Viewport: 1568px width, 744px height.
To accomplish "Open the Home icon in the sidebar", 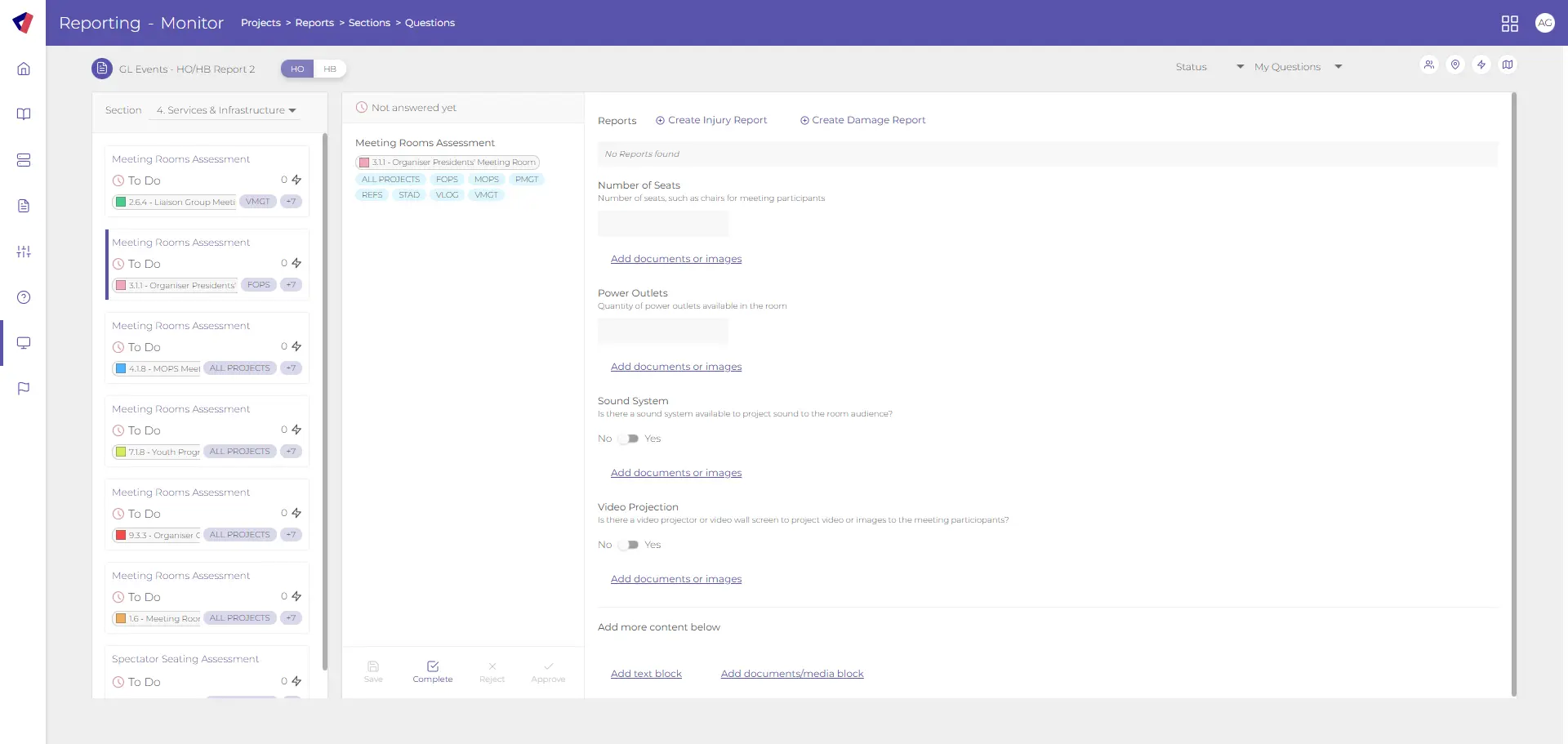I will [x=24, y=69].
